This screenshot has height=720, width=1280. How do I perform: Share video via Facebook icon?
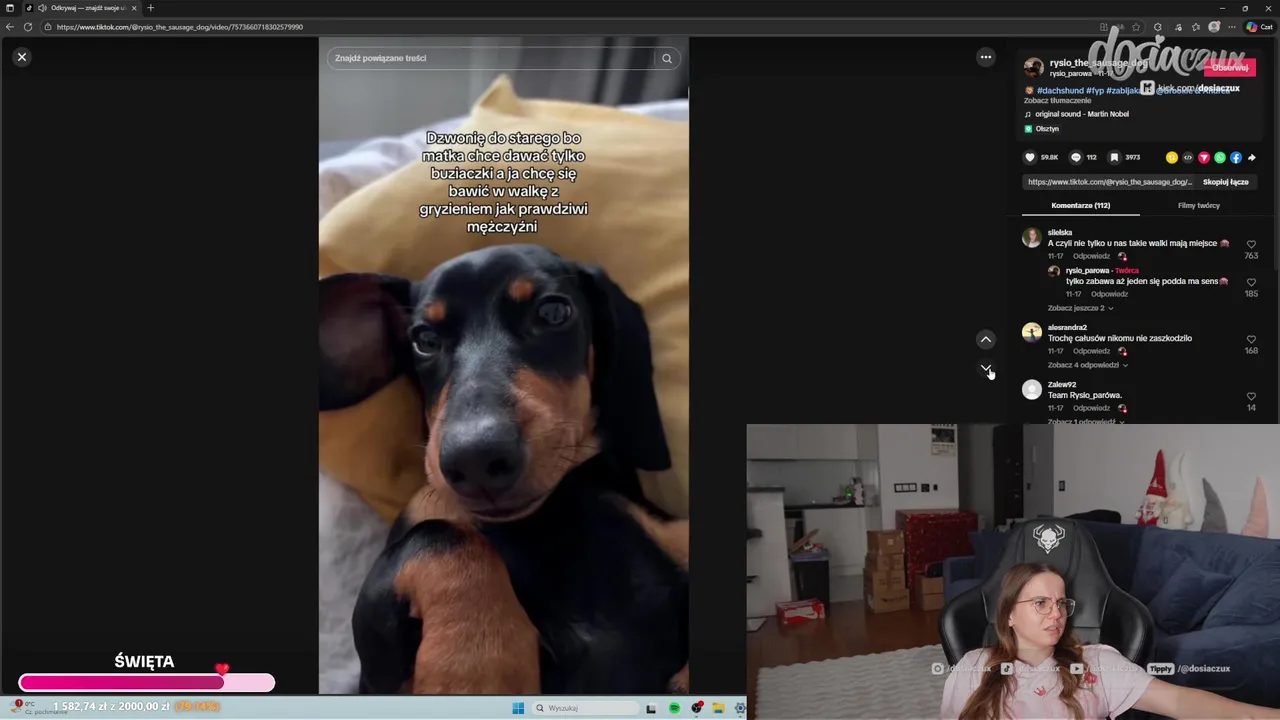tap(1236, 157)
